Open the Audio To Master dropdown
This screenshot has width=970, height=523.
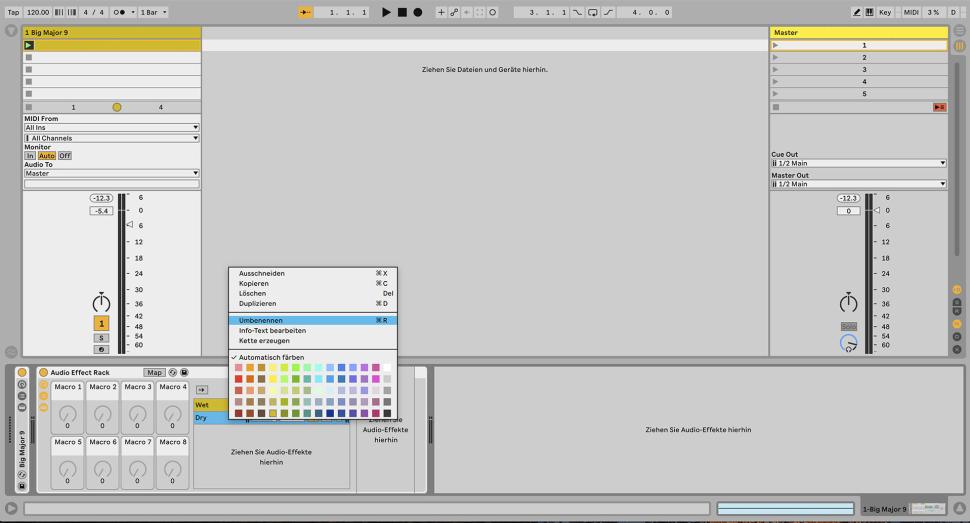click(111, 173)
